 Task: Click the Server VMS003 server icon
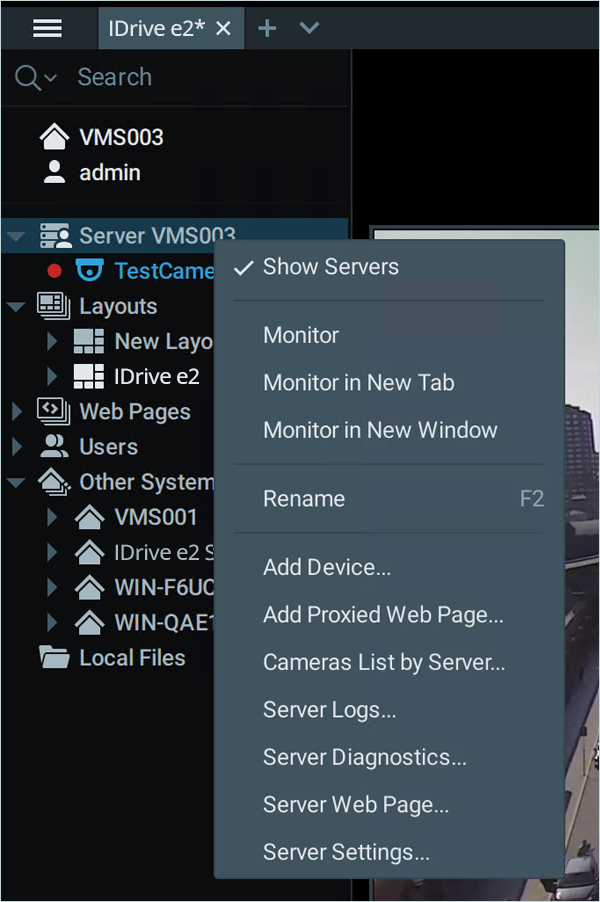pyautogui.click(x=54, y=237)
